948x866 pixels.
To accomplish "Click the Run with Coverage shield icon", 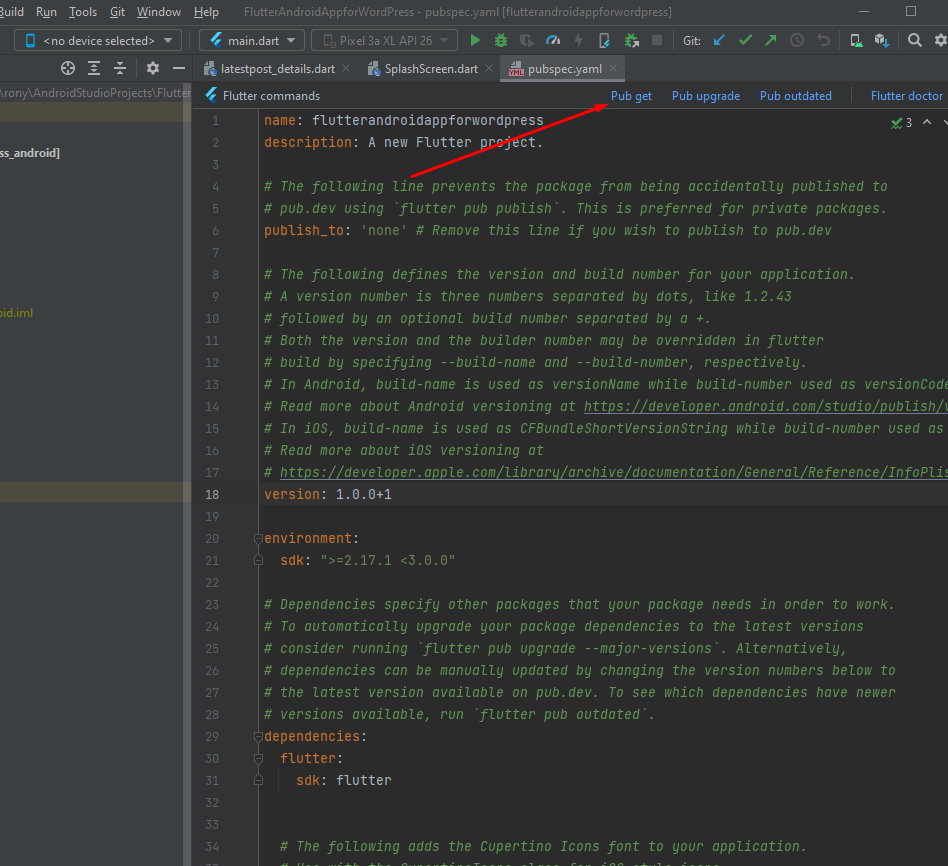I will coord(527,41).
